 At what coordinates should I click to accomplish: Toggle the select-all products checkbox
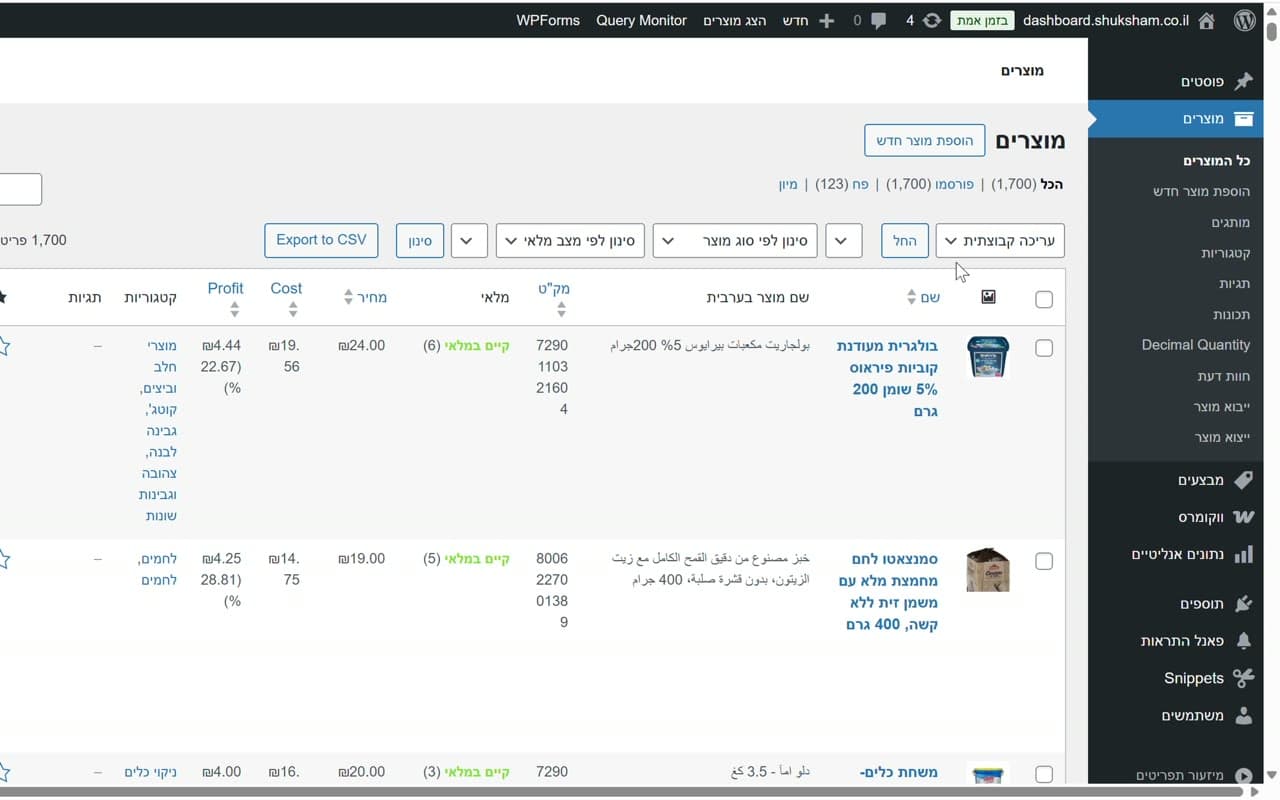point(1044,299)
